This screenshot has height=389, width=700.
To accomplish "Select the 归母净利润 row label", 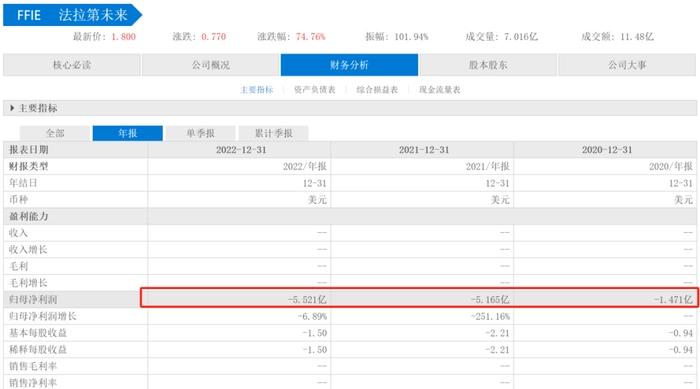I will pos(33,299).
